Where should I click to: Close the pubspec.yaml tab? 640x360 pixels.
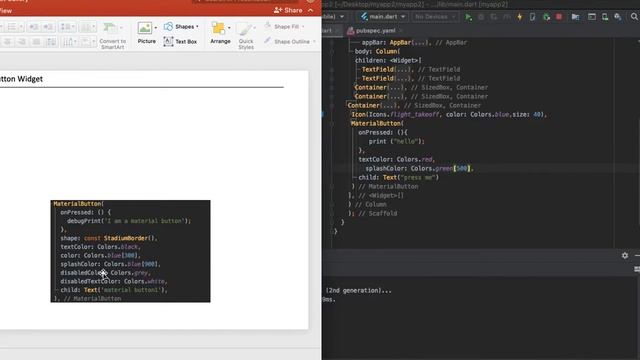coord(401,31)
